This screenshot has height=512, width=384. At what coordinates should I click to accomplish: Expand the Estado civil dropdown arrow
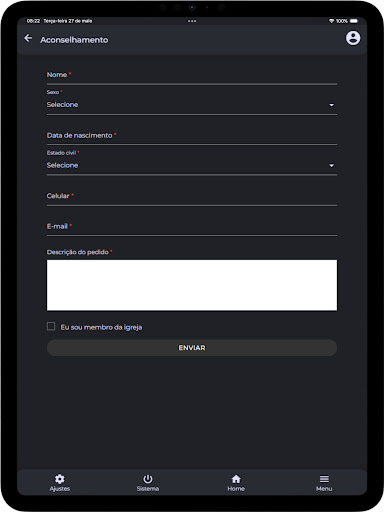click(x=331, y=166)
